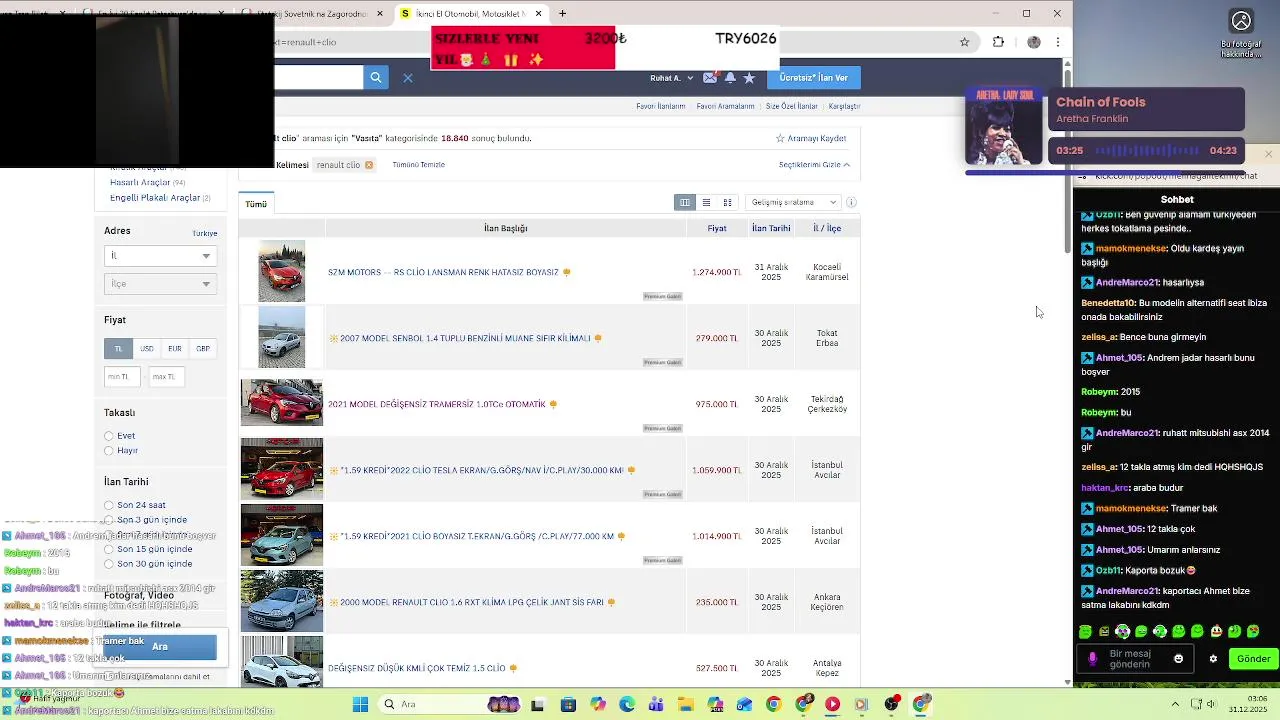Click the blue search magnifier button
The height and width of the screenshot is (720, 1280).
coord(375,77)
